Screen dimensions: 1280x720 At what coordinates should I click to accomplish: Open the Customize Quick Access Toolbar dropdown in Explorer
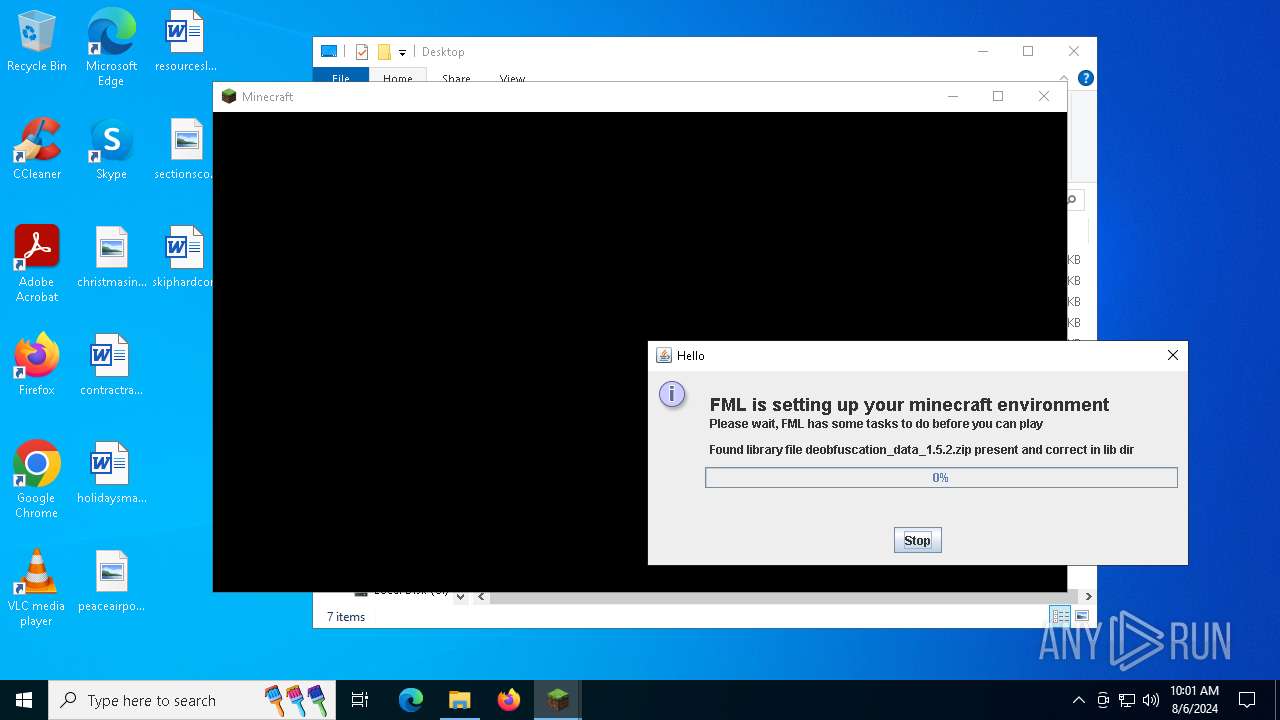coord(402,52)
